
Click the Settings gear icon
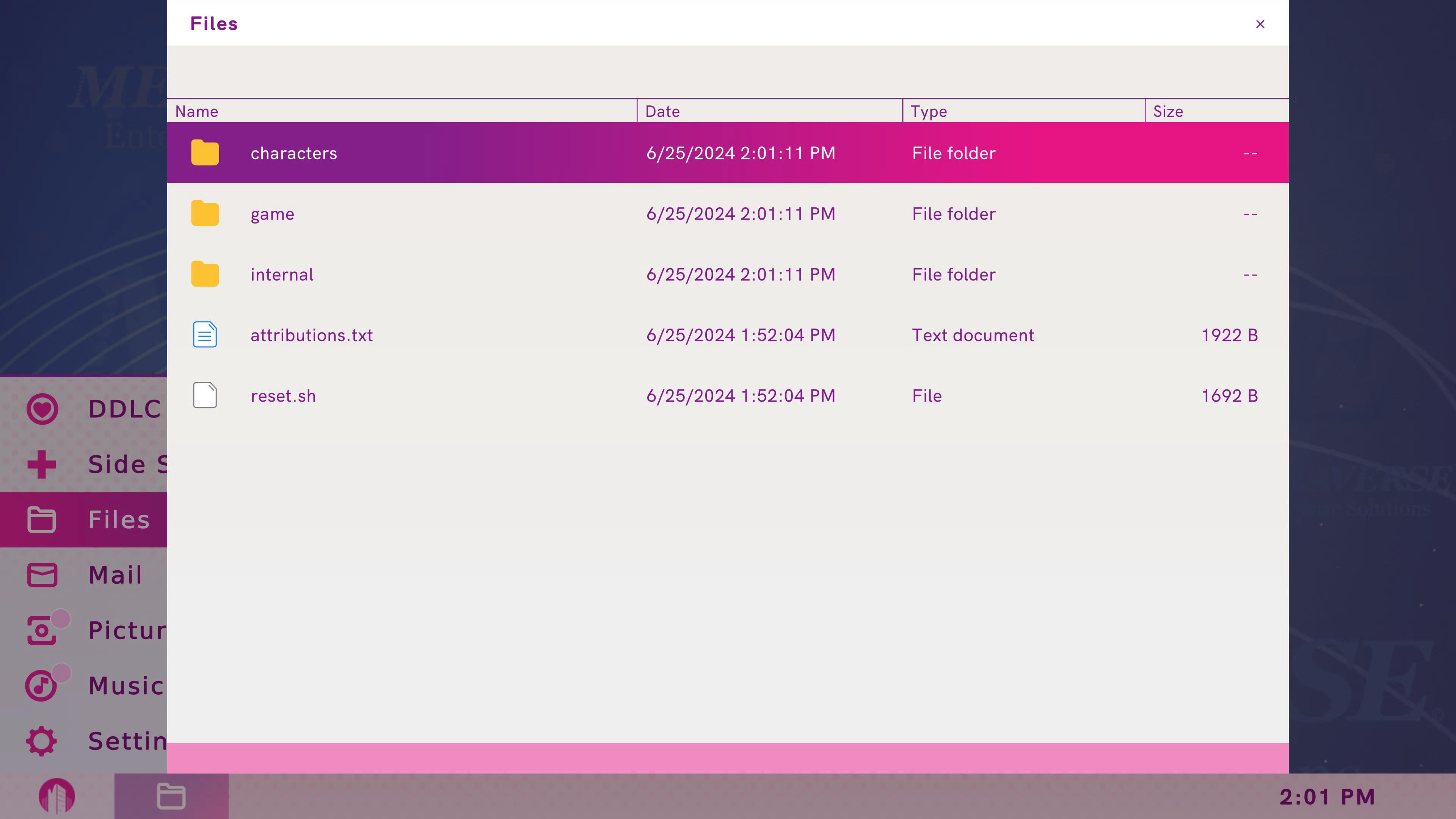point(42,741)
